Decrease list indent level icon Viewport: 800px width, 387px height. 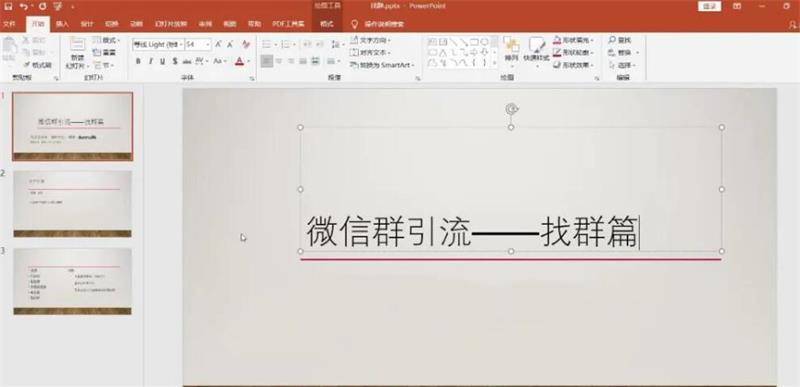[x=307, y=45]
